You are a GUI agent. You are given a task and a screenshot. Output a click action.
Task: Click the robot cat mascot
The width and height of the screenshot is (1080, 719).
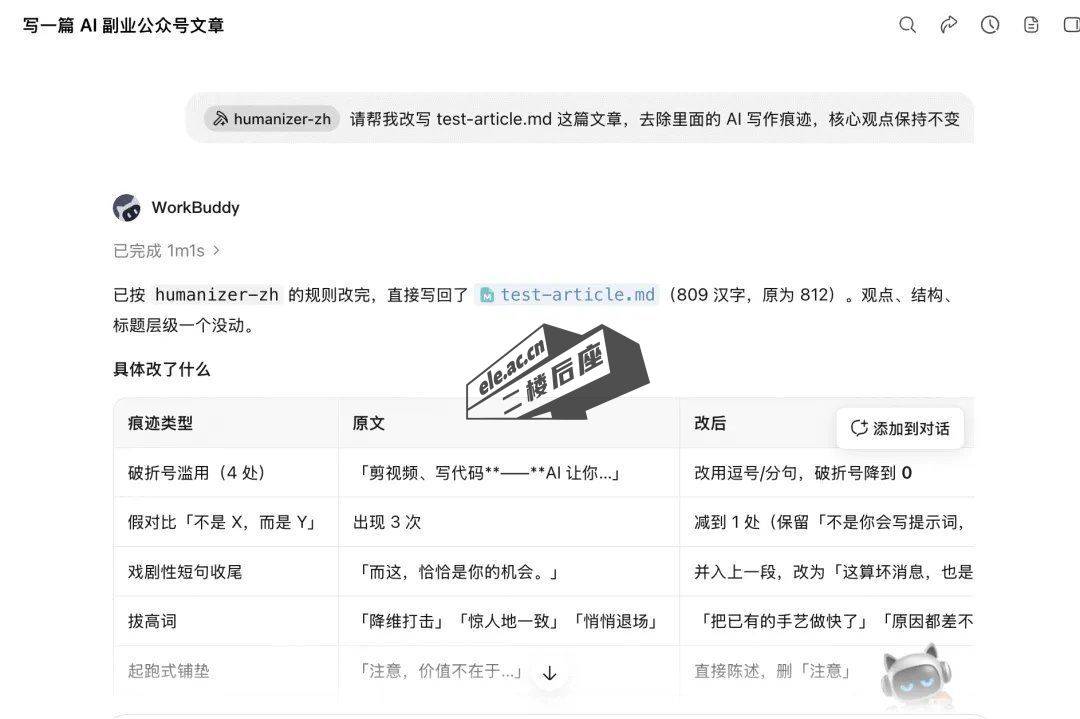[916, 676]
